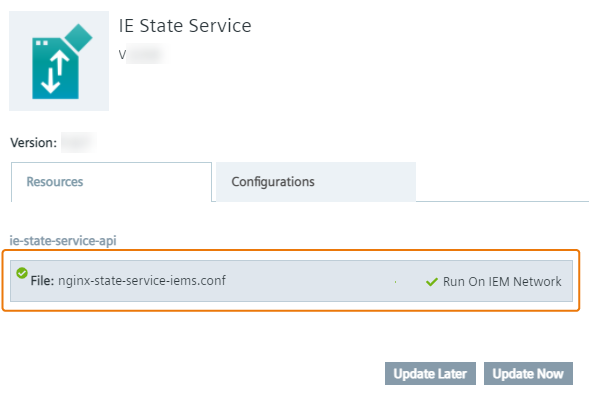
Task: Click the tiny green dot in file row
Action: click(396, 282)
